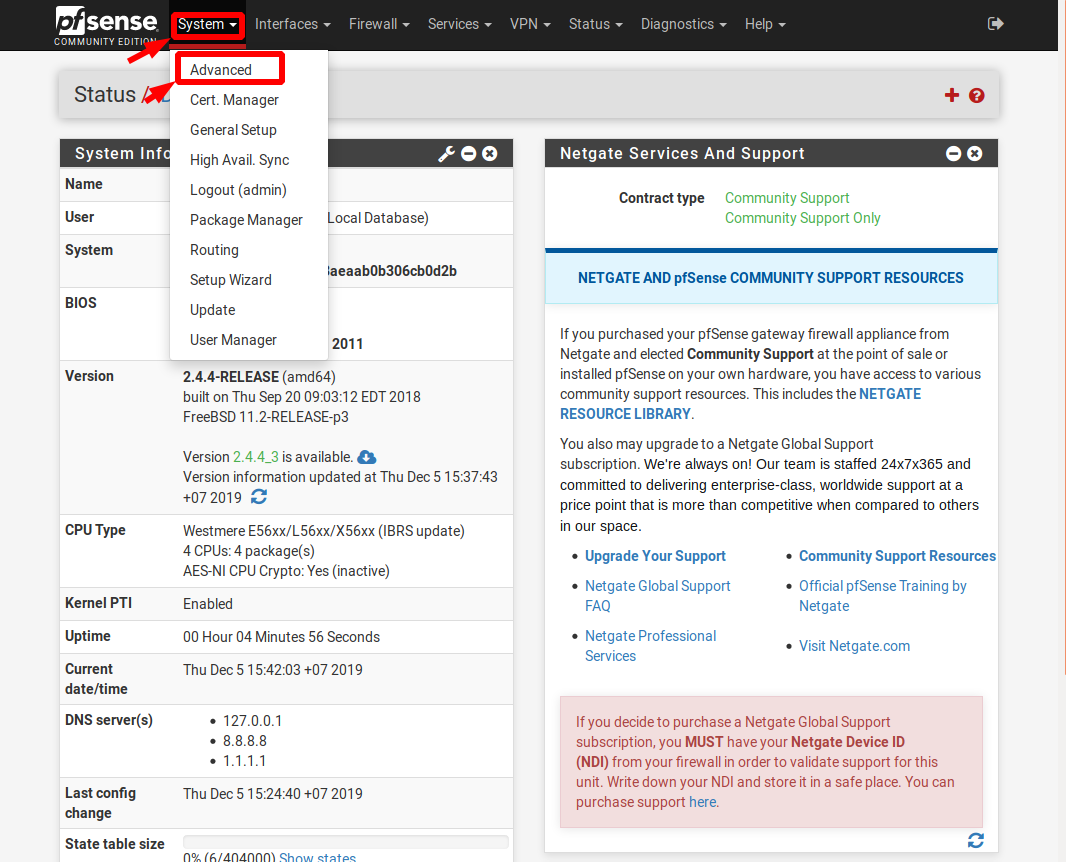This screenshot has width=1066, height=862.
Task: Click DNS server 1.1.1.1 entry
Action: coord(244,761)
